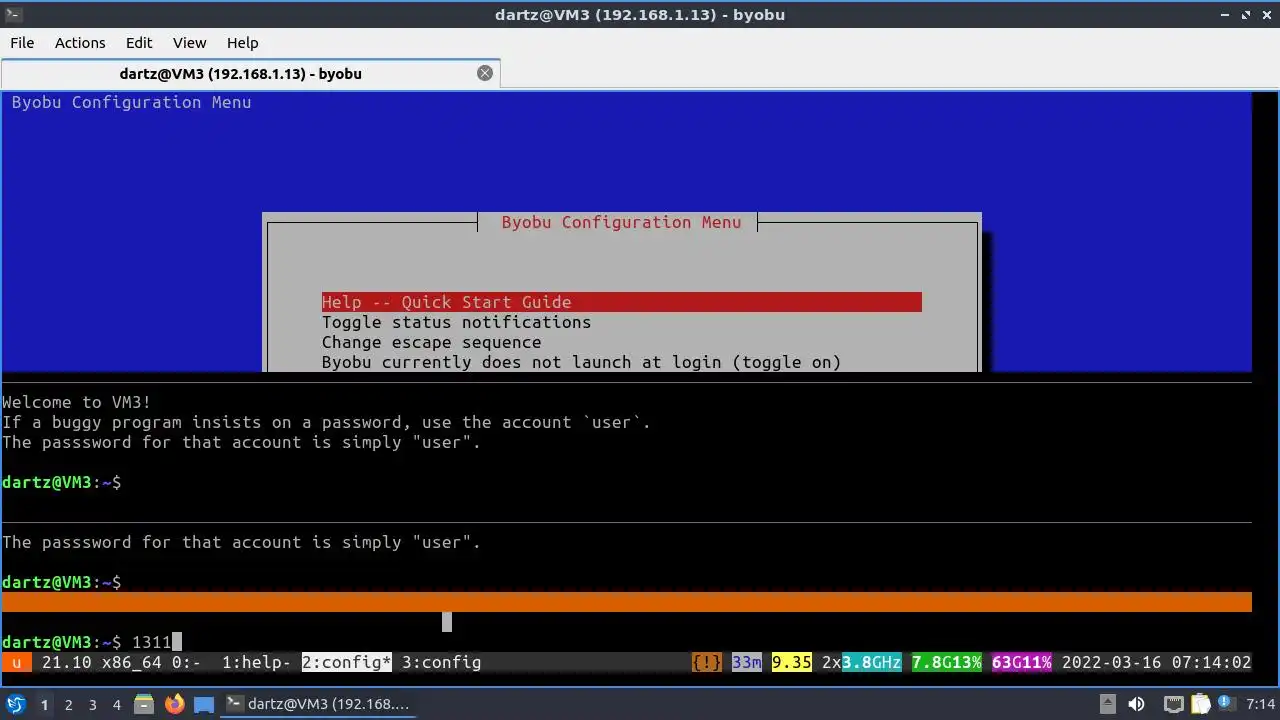Switch to byobu window 2:config*
Image resolution: width=1280 pixels, height=720 pixels.
tap(346, 662)
